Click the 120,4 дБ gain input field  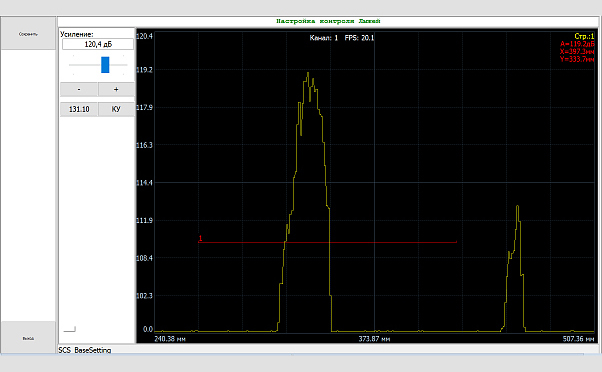click(x=98, y=44)
